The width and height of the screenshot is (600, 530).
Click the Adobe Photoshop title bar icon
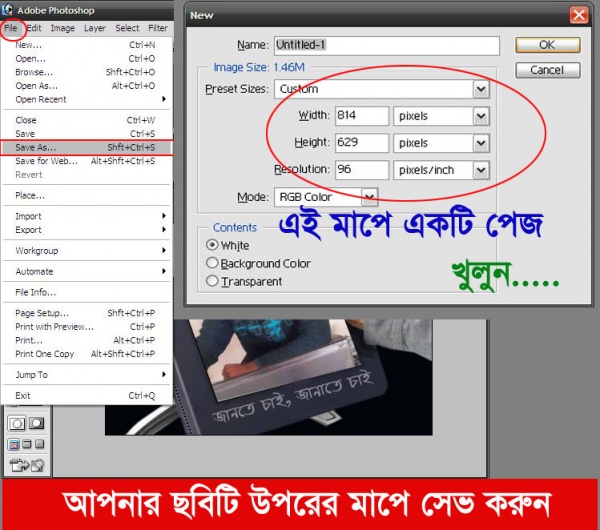point(7,10)
